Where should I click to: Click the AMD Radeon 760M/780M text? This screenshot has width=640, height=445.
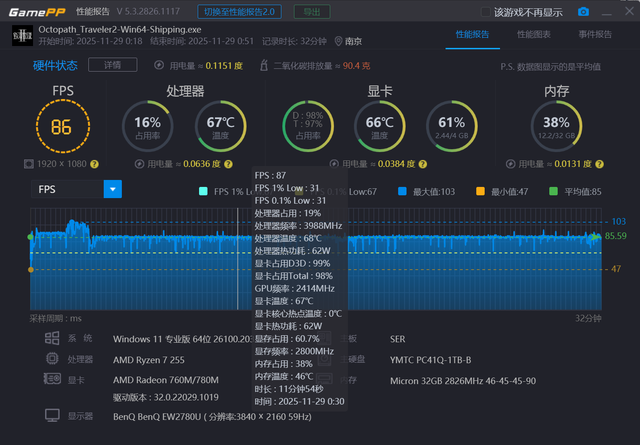tap(166, 380)
